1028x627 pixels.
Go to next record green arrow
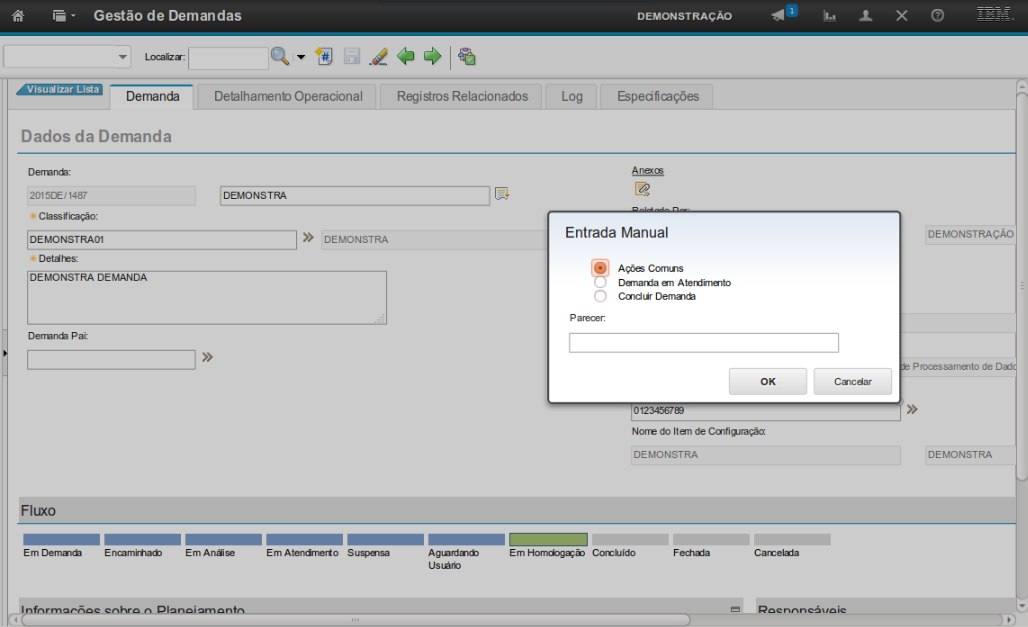coord(432,57)
